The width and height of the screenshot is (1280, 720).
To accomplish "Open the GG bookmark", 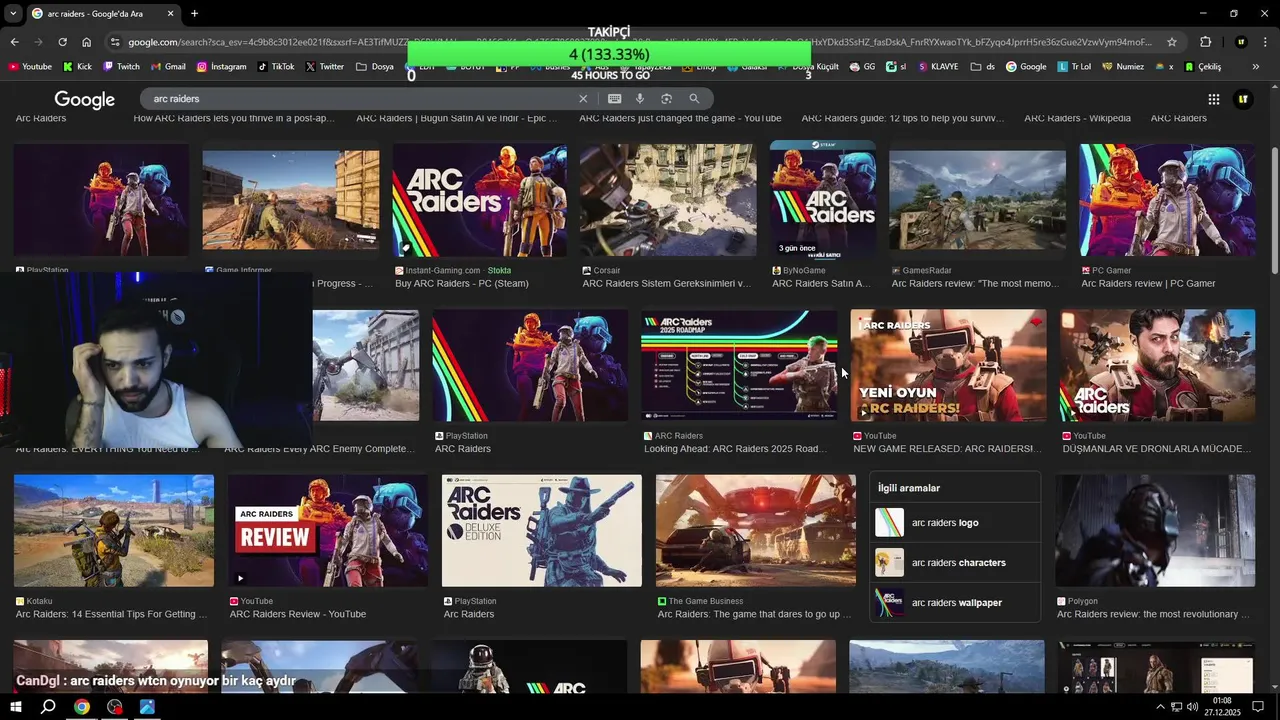I will point(862,67).
